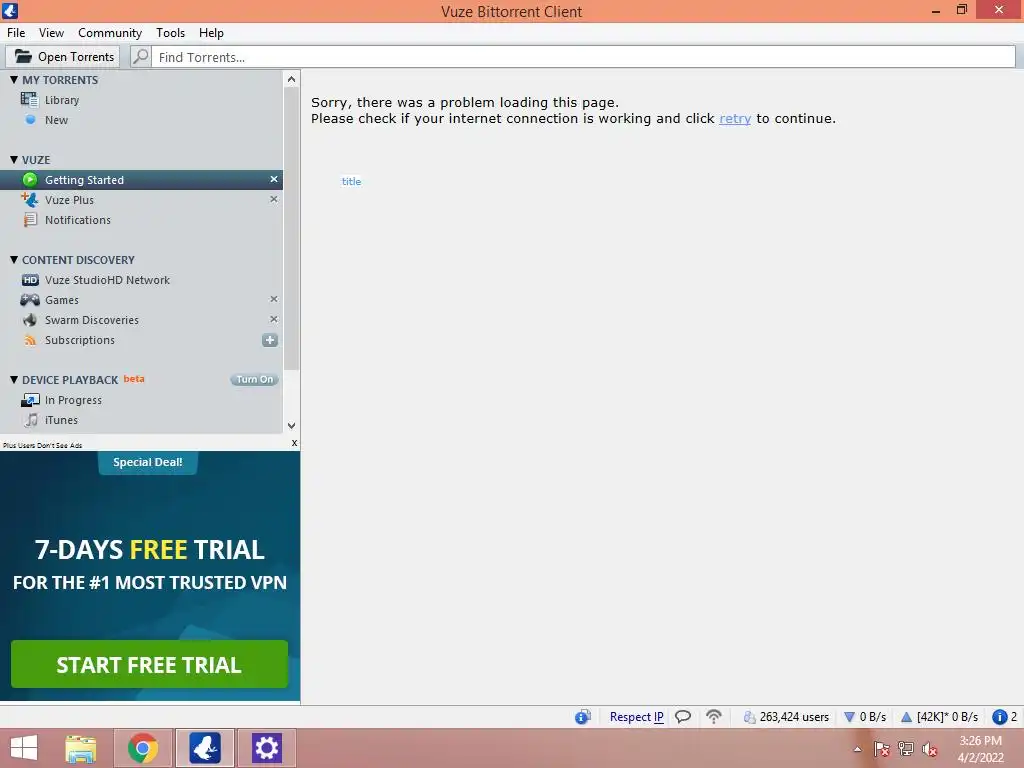Open the View menu
This screenshot has width=1024, height=768.
[x=51, y=33]
